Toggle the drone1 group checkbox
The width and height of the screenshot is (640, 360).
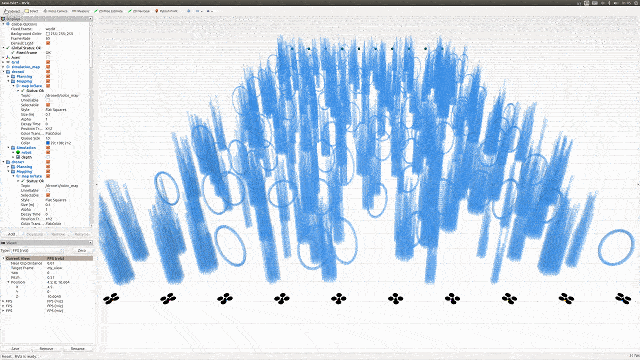pyautogui.click(x=48, y=162)
